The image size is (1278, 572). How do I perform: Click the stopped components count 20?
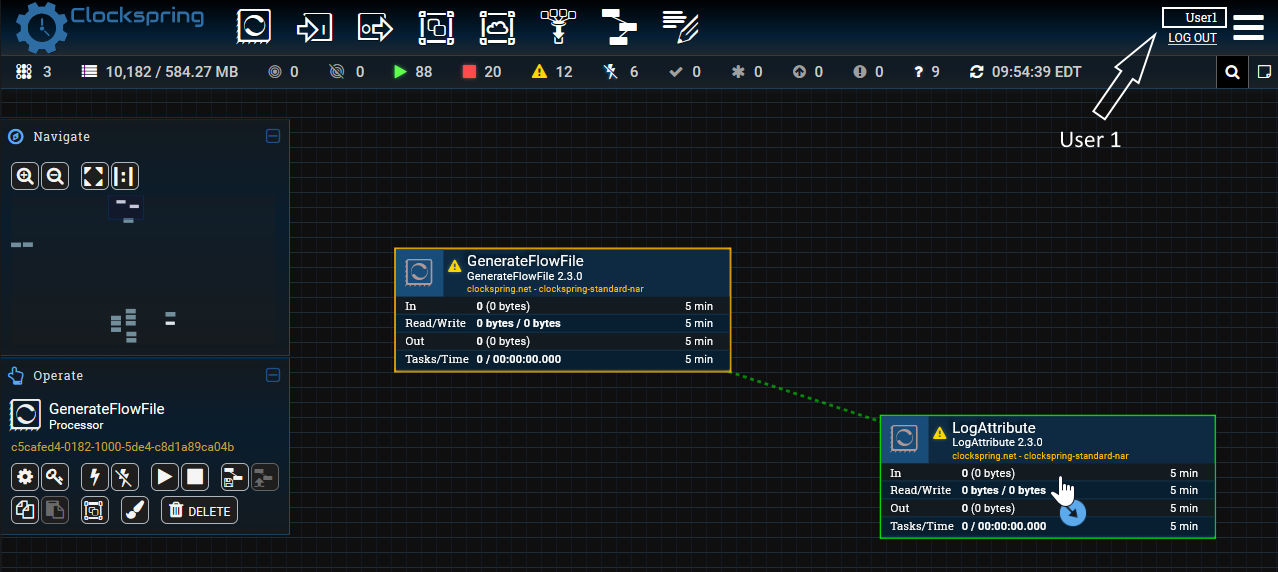(x=482, y=72)
